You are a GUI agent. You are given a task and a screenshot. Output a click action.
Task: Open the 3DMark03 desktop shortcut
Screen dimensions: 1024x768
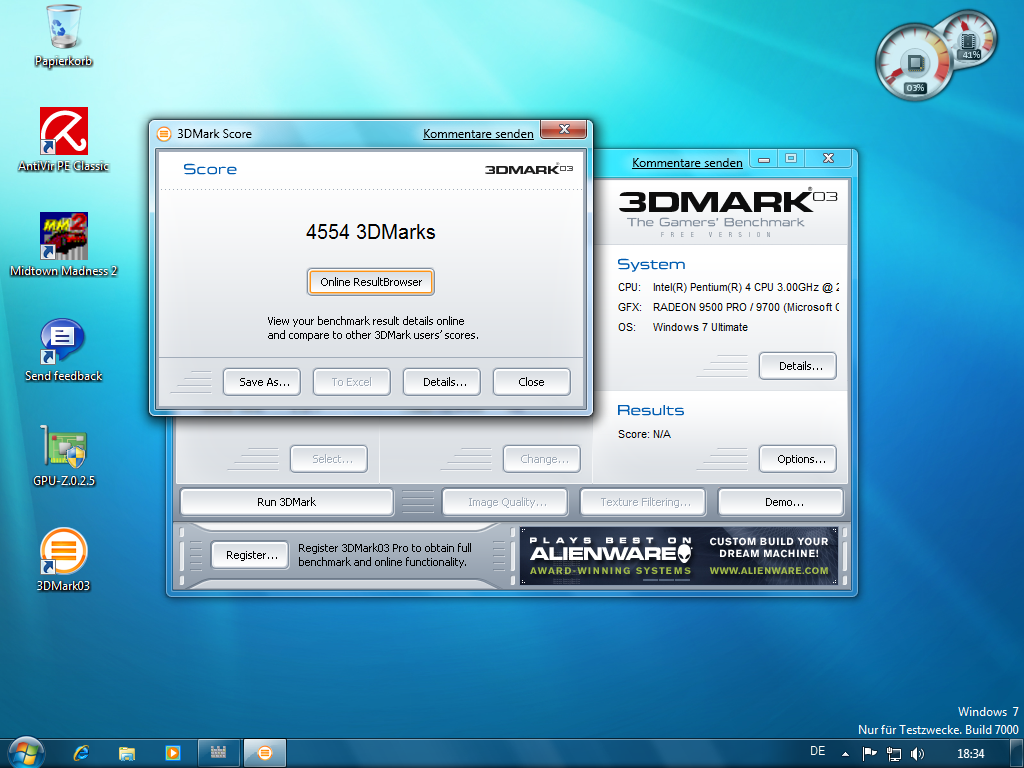point(63,552)
